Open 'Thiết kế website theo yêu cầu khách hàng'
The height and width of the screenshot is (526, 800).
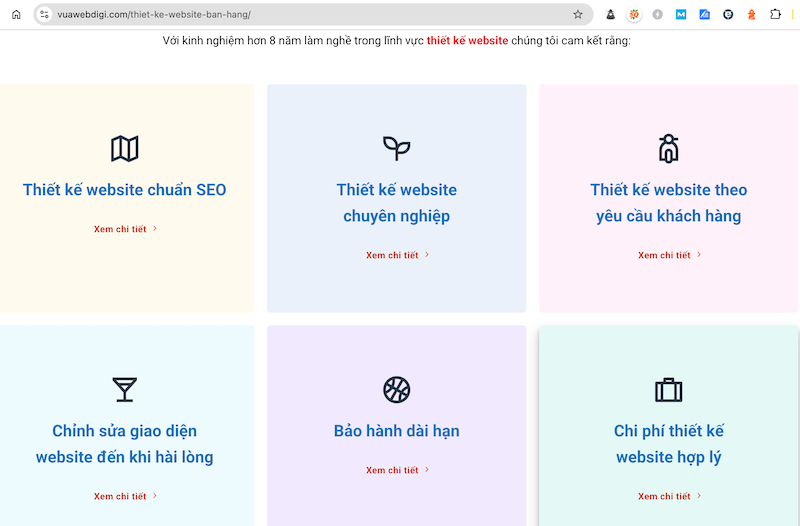tap(668, 203)
